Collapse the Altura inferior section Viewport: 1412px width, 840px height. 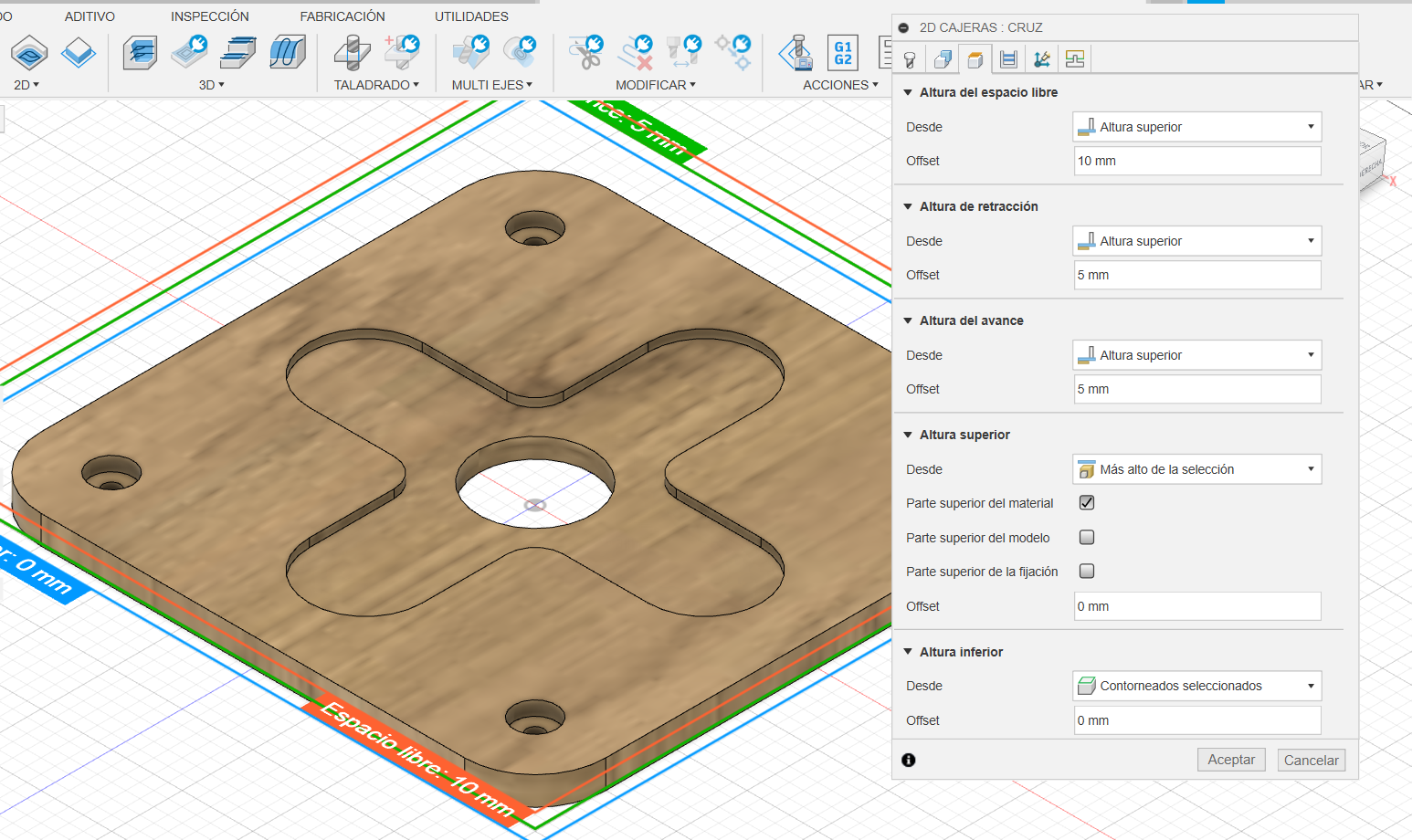[908, 652]
